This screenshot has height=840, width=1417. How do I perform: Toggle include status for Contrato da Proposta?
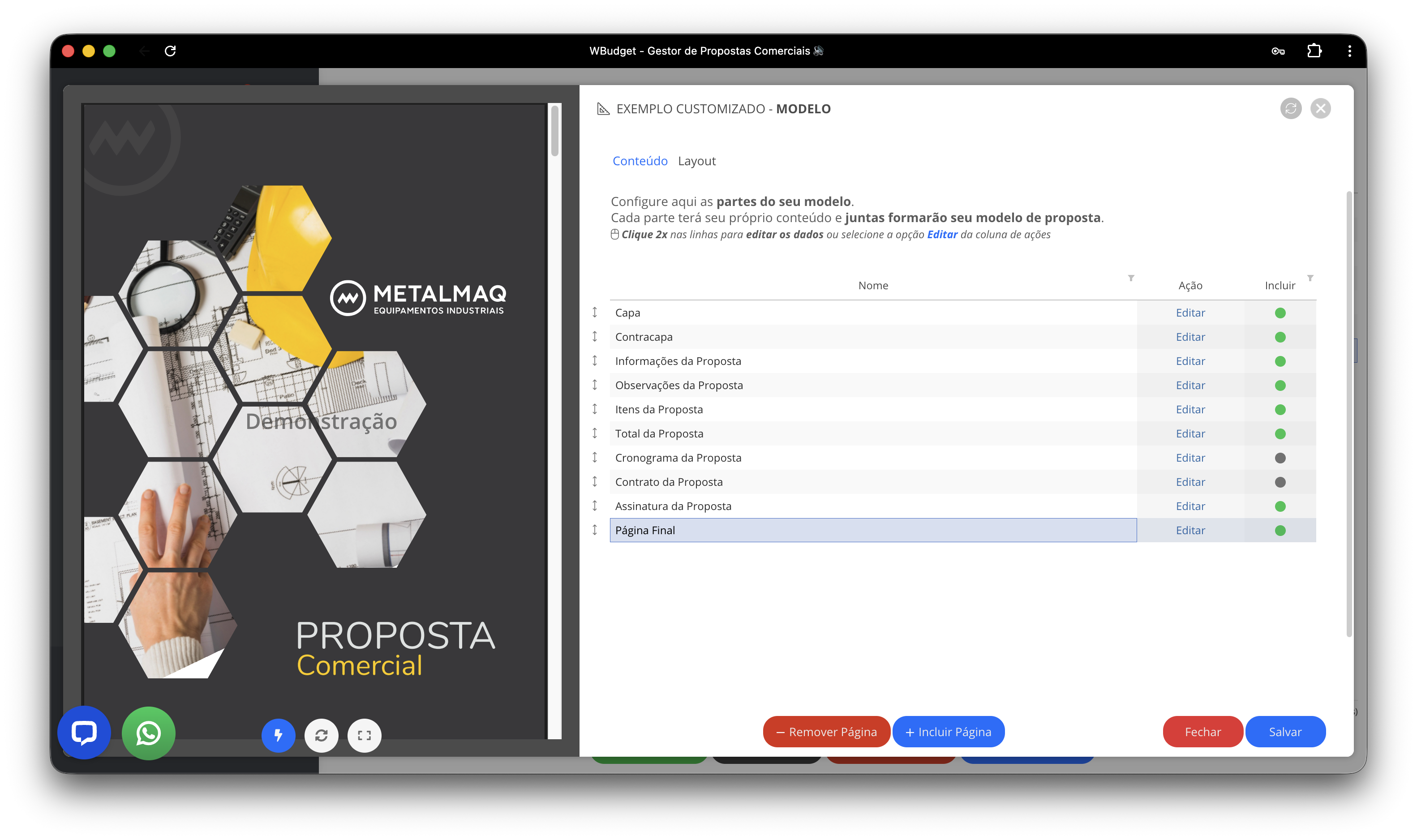coord(1280,482)
